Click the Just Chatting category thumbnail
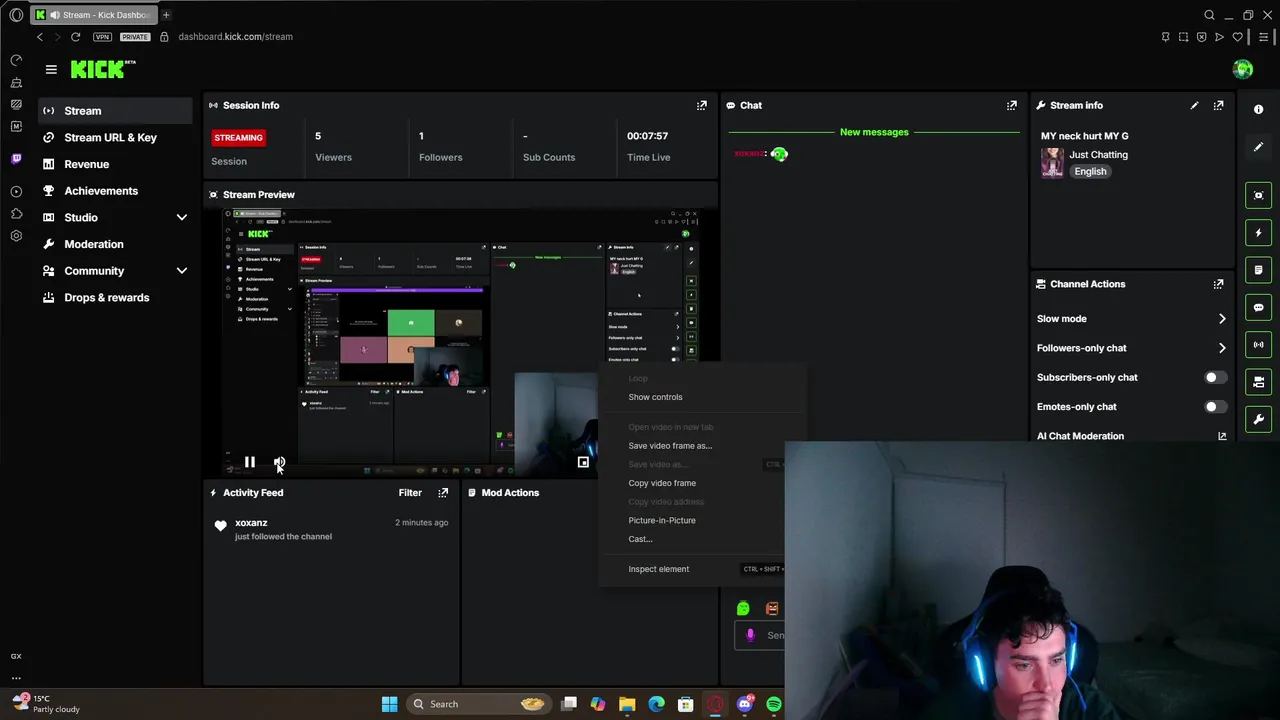This screenshot has height=720, width=1280. tap(1052, 162)
